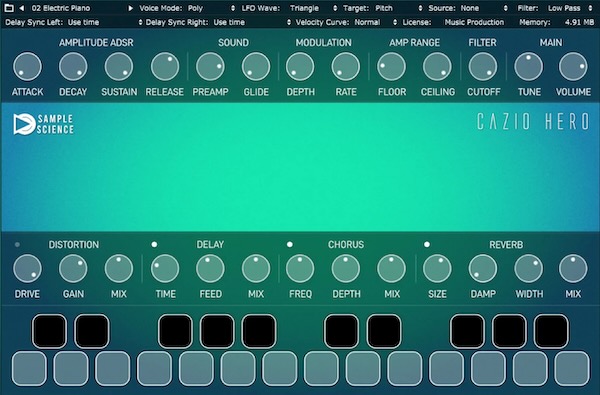Image resolution: width=600 pixels, height=395 pixels.
Task: Click the Sustain knob
Action: (x=119, y=67)
